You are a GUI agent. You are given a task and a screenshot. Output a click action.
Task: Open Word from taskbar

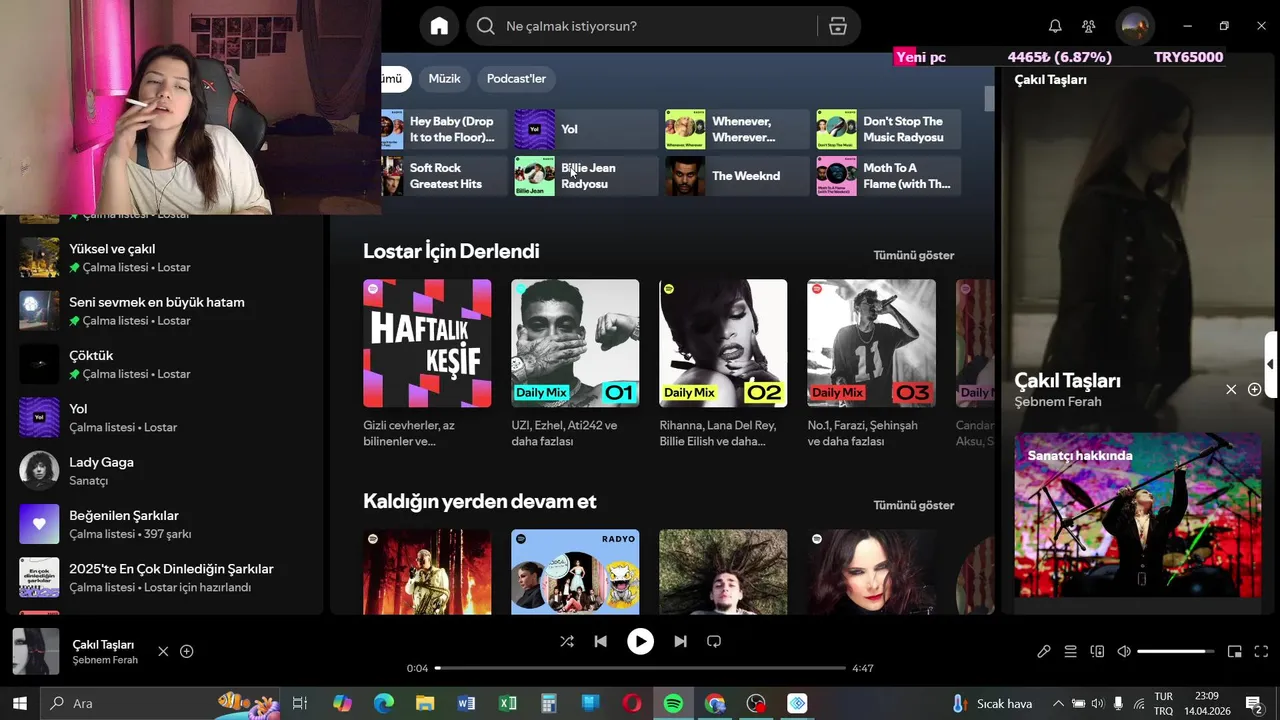click(466, 703)
